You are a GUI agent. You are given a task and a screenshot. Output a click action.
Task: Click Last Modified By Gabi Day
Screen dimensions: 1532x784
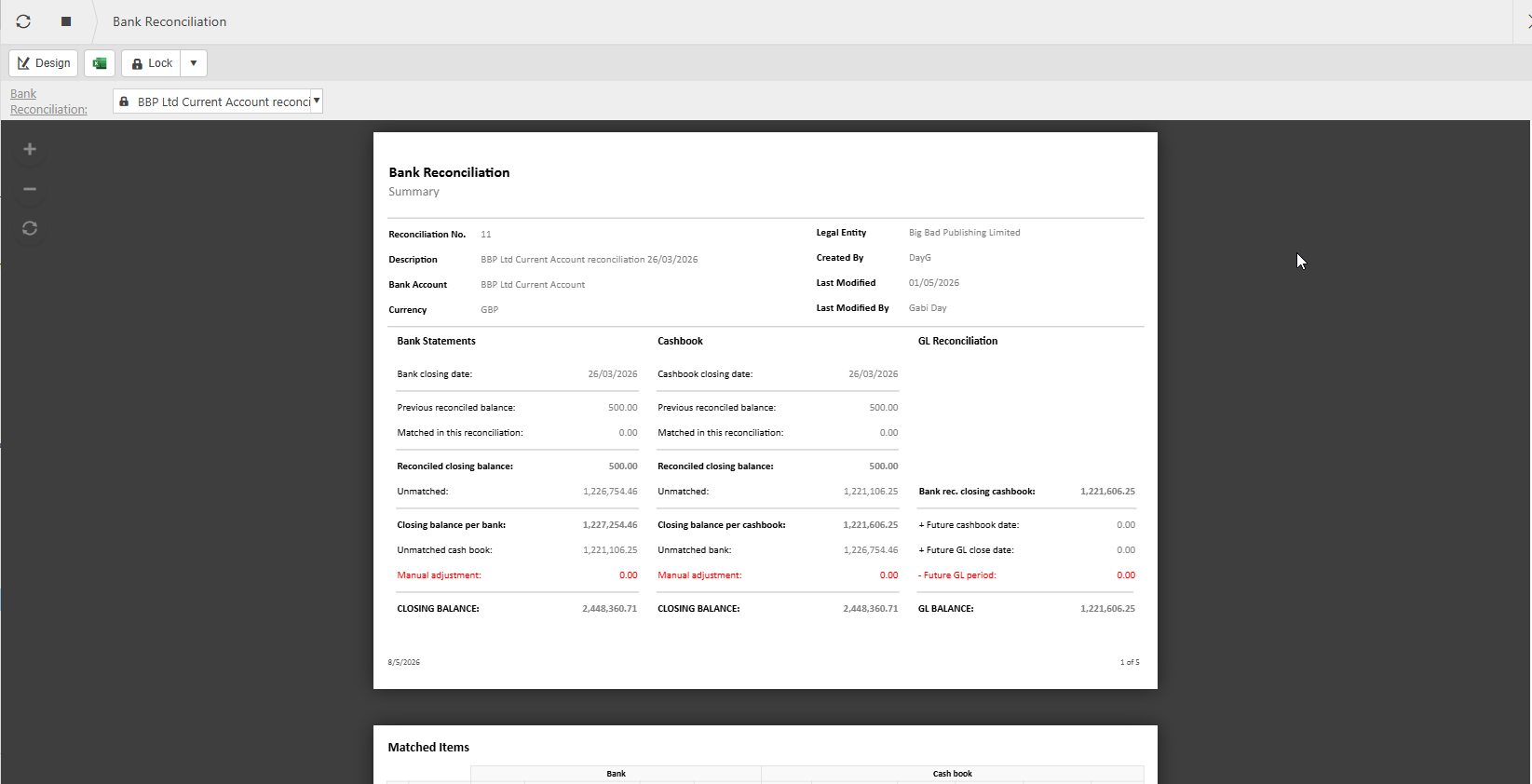click(928, 308)
